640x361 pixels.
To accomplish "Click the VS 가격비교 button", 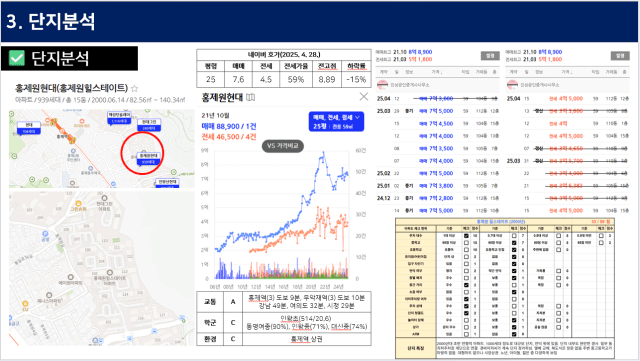I will tap(282, 146).
